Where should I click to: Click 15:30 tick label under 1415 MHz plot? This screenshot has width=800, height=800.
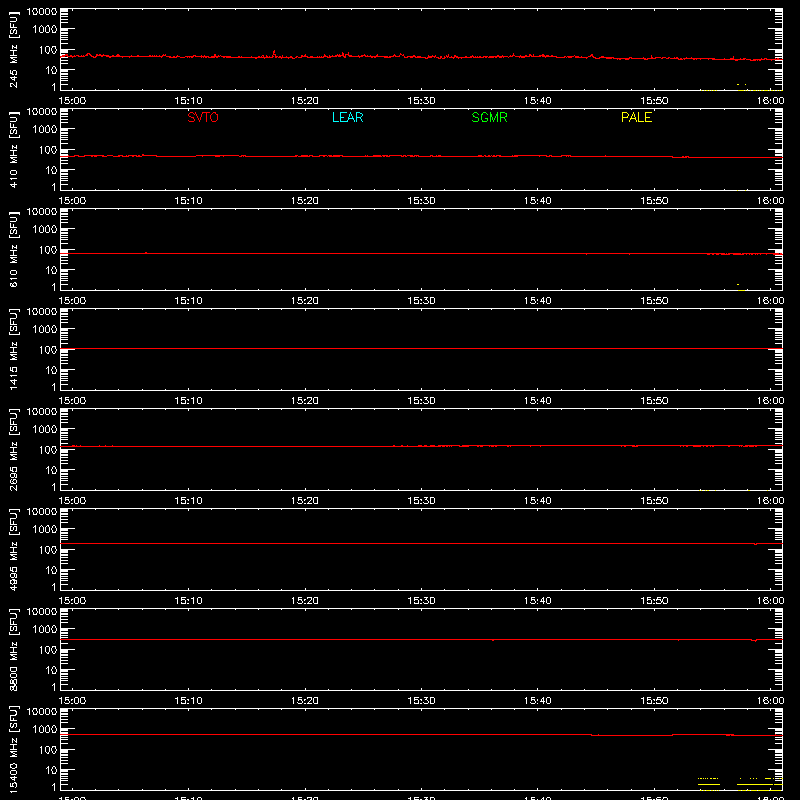421,401
